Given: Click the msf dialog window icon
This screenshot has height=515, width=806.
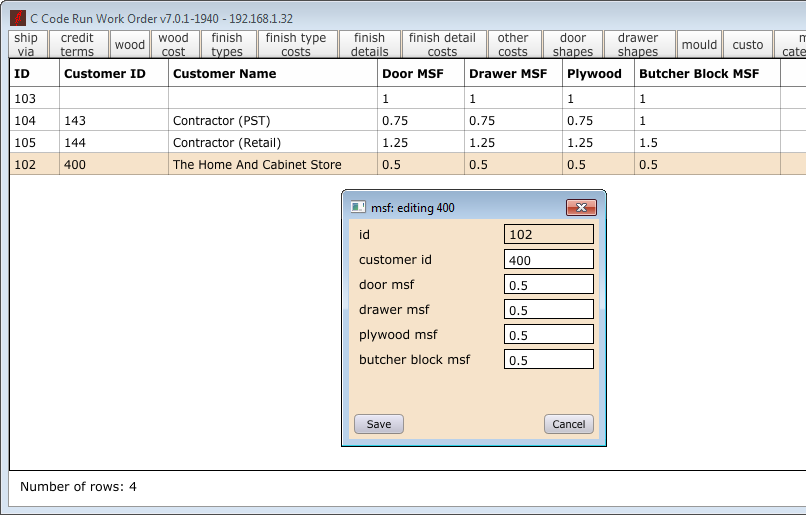Looking at the screenshot, I should 357,207.
